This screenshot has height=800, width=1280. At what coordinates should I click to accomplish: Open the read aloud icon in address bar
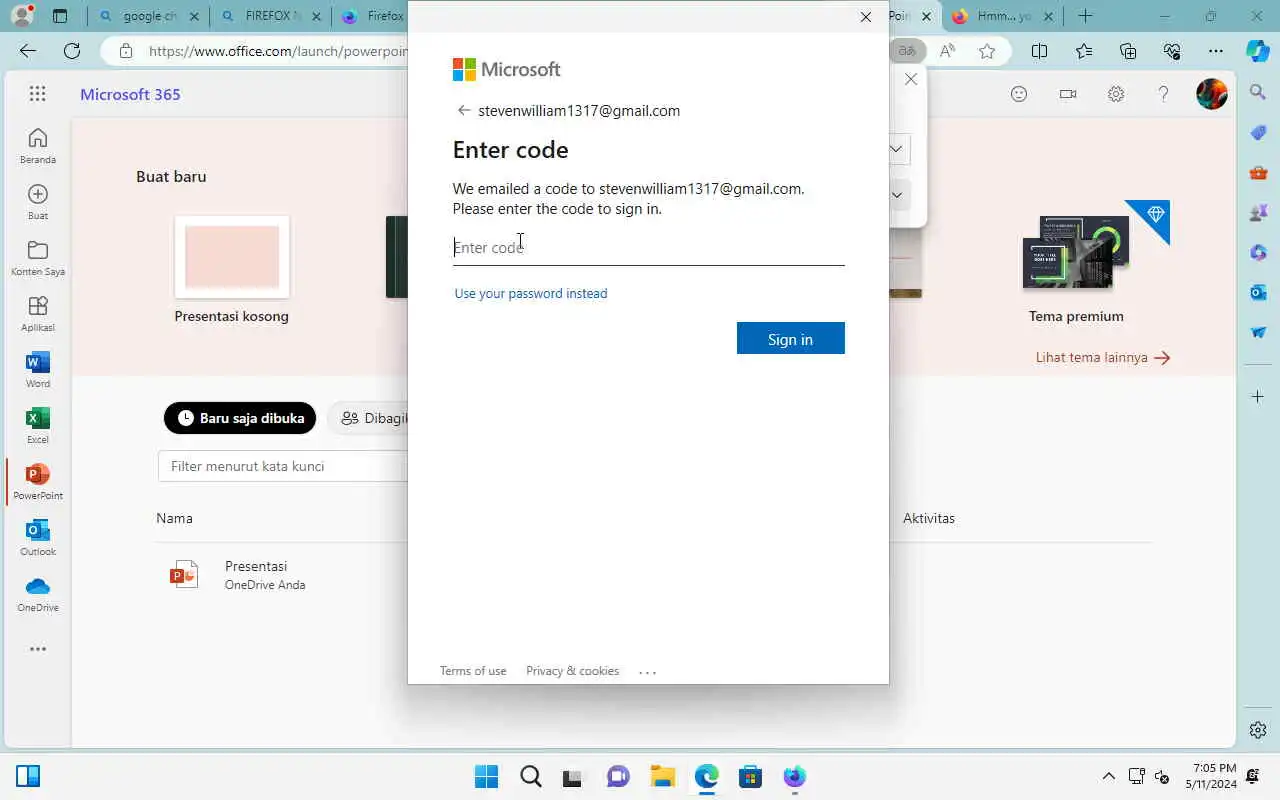coord(947,51)
